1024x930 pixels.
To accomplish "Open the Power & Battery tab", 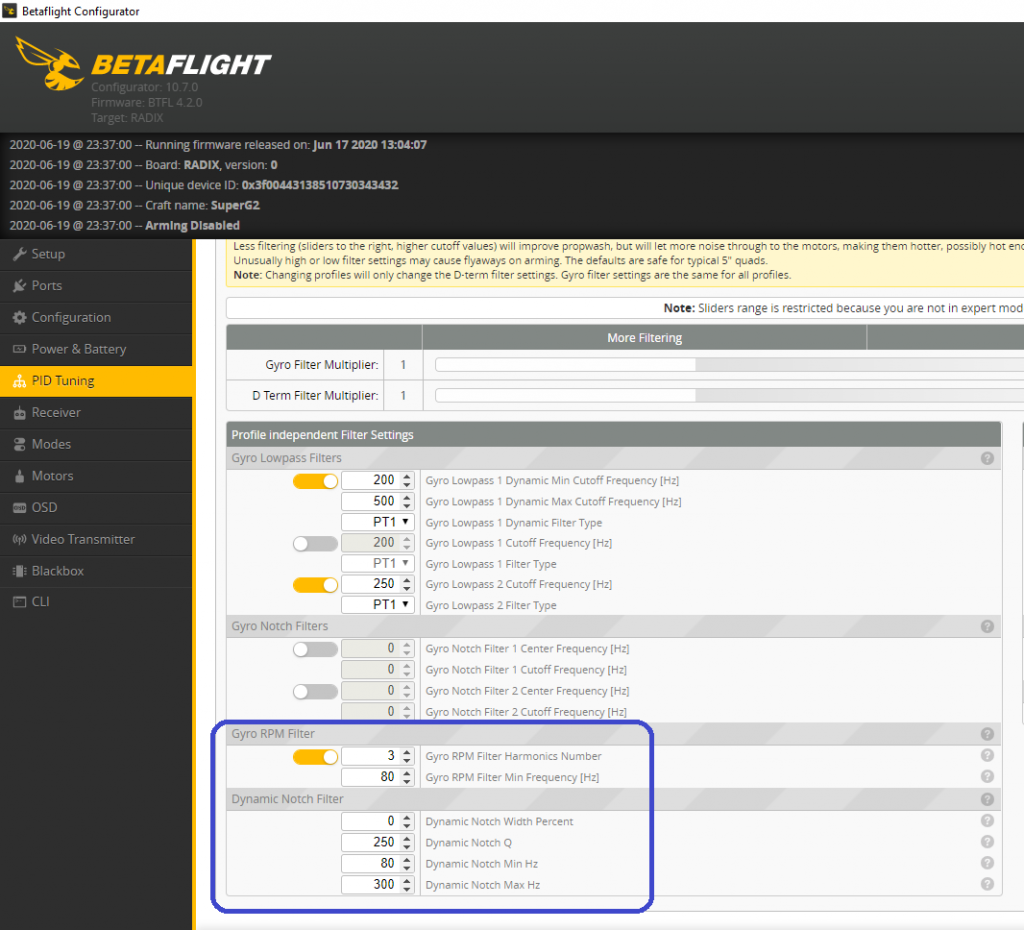I will click(x=97, y=349).
